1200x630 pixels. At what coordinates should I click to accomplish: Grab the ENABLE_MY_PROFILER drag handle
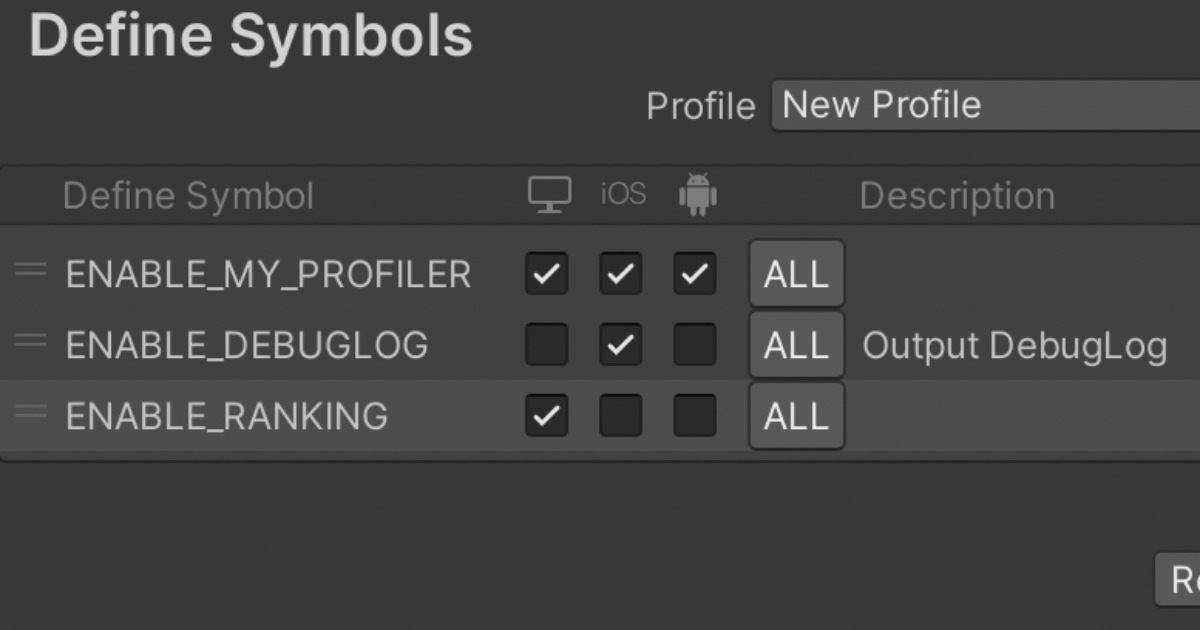31,270
